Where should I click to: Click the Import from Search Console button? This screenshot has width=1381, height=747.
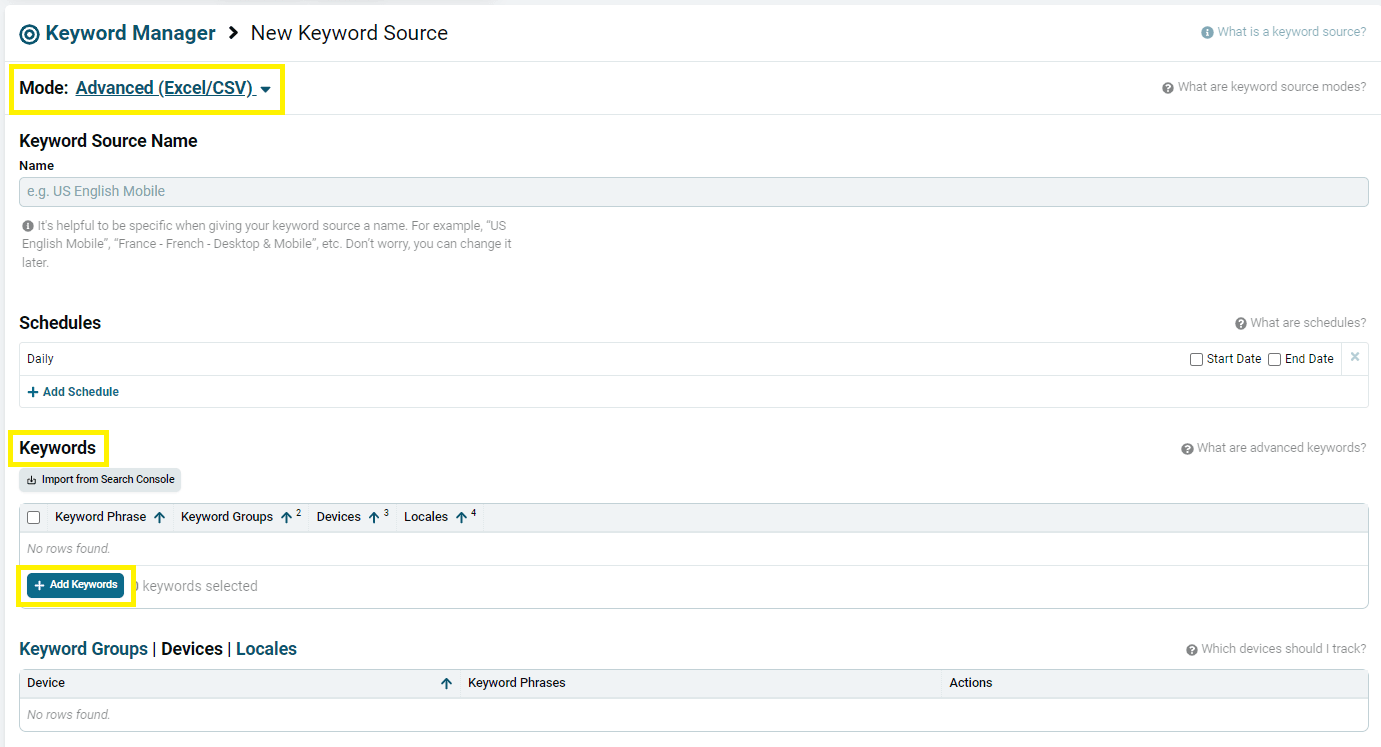(100, 480)
